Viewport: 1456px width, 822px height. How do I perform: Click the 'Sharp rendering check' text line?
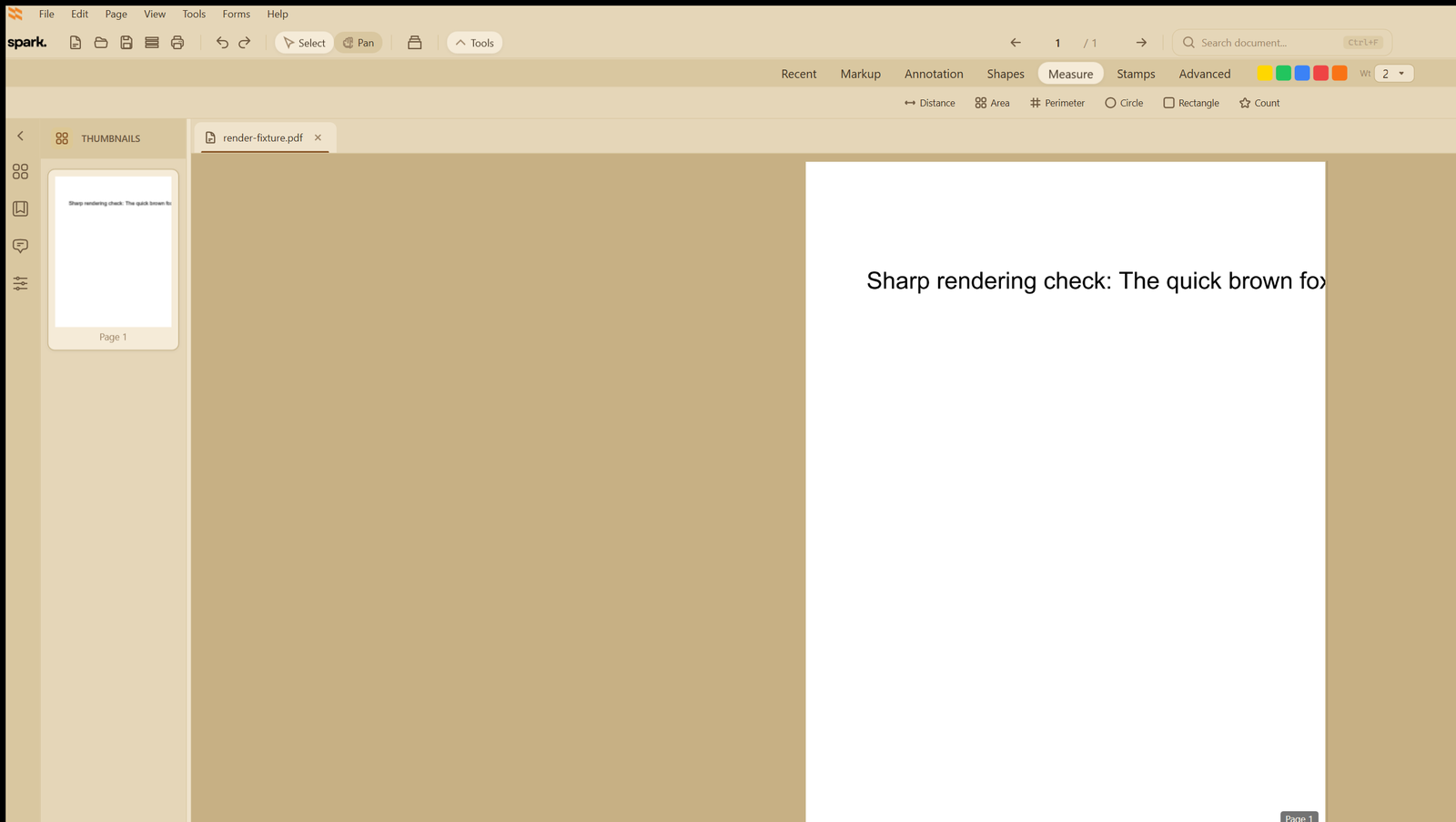click(1096, 280)
